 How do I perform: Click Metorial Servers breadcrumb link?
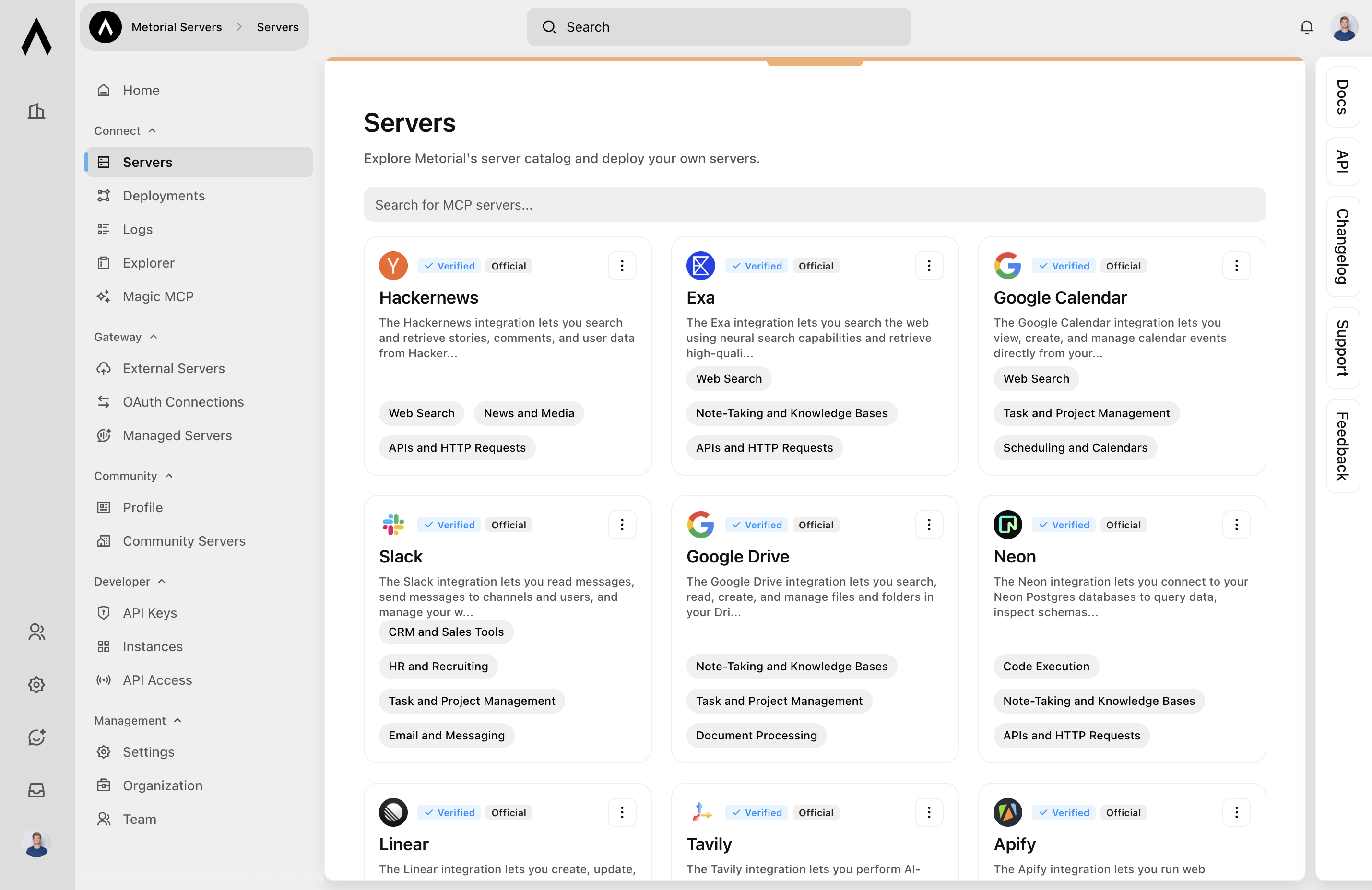tap(177, 27)
